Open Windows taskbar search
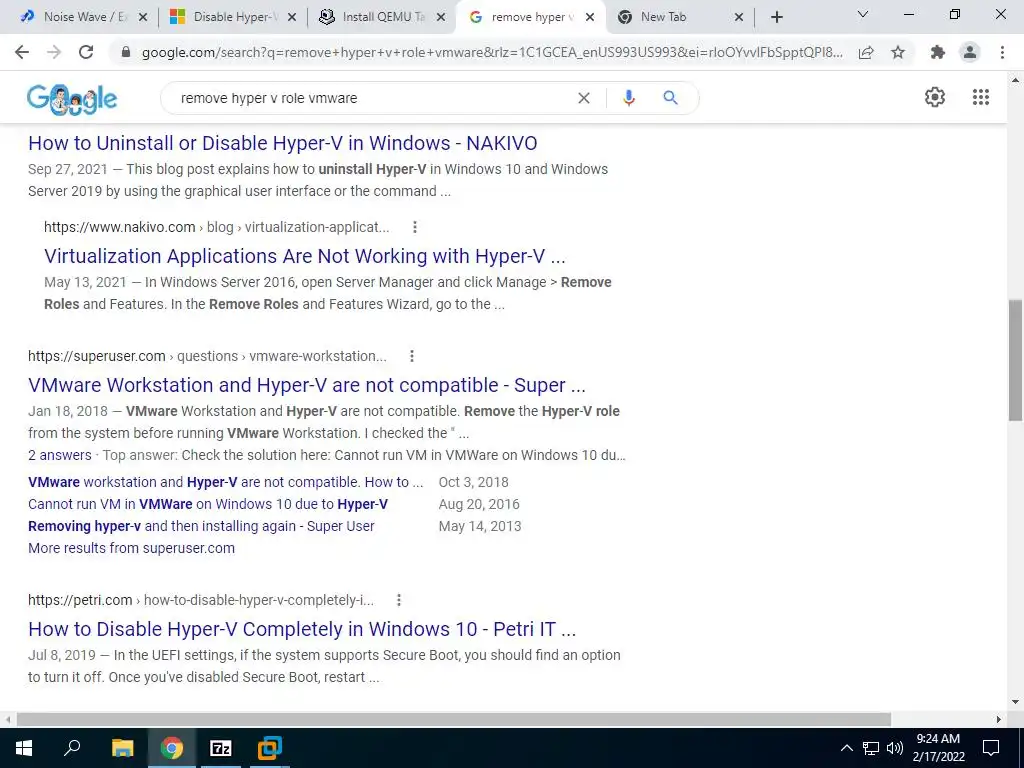1024x768 pixels. tap(72, 748)
